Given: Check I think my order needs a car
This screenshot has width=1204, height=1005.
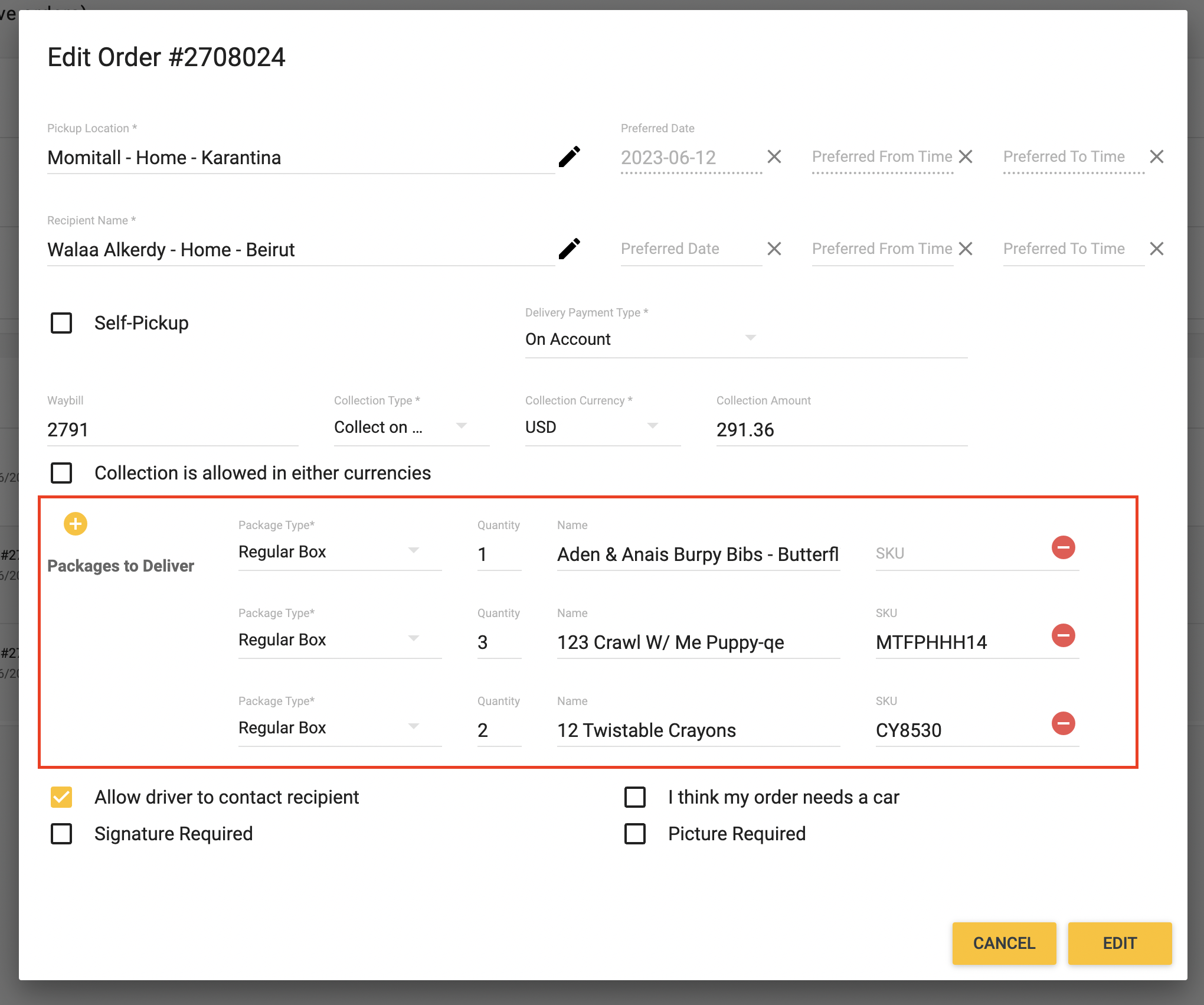Looking at the screenshot, I should click(x=635, y=797).
